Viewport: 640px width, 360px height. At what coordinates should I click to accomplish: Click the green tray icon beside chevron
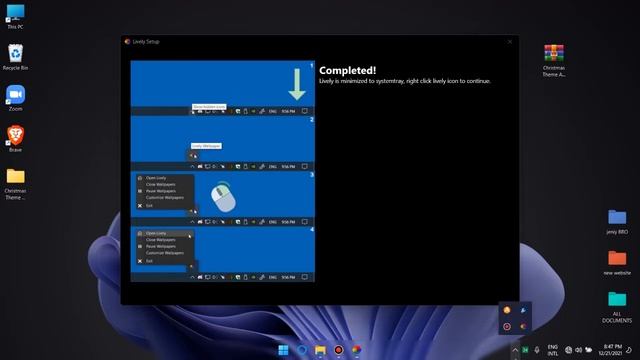tap(525, 350)
